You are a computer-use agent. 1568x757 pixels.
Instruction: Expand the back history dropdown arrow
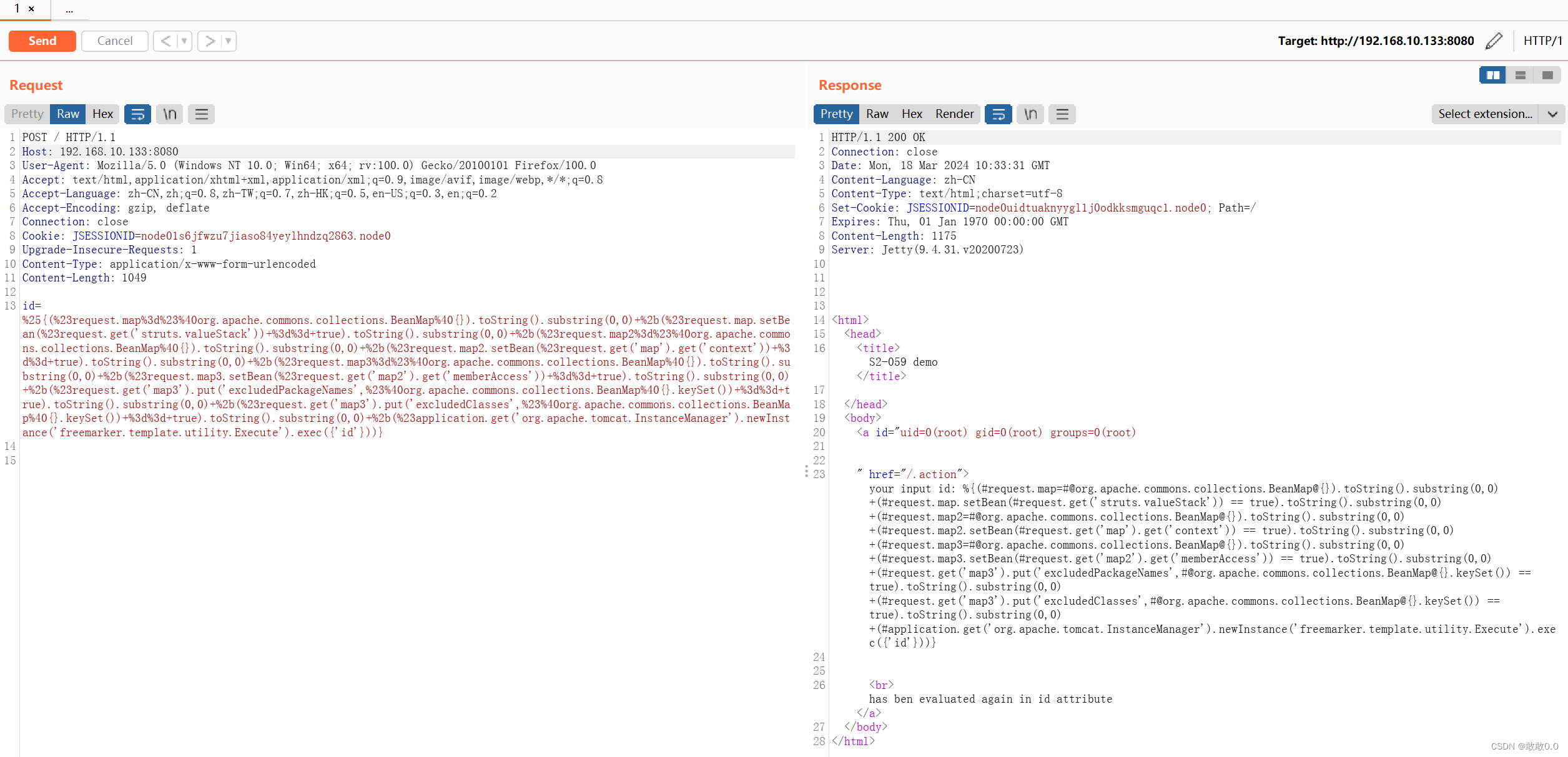tap(184, 41)
